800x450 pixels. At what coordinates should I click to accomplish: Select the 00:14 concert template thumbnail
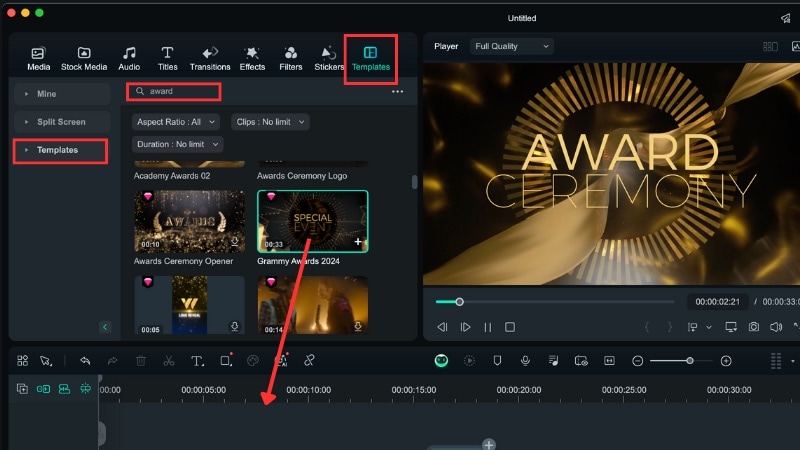pos(313,305)
